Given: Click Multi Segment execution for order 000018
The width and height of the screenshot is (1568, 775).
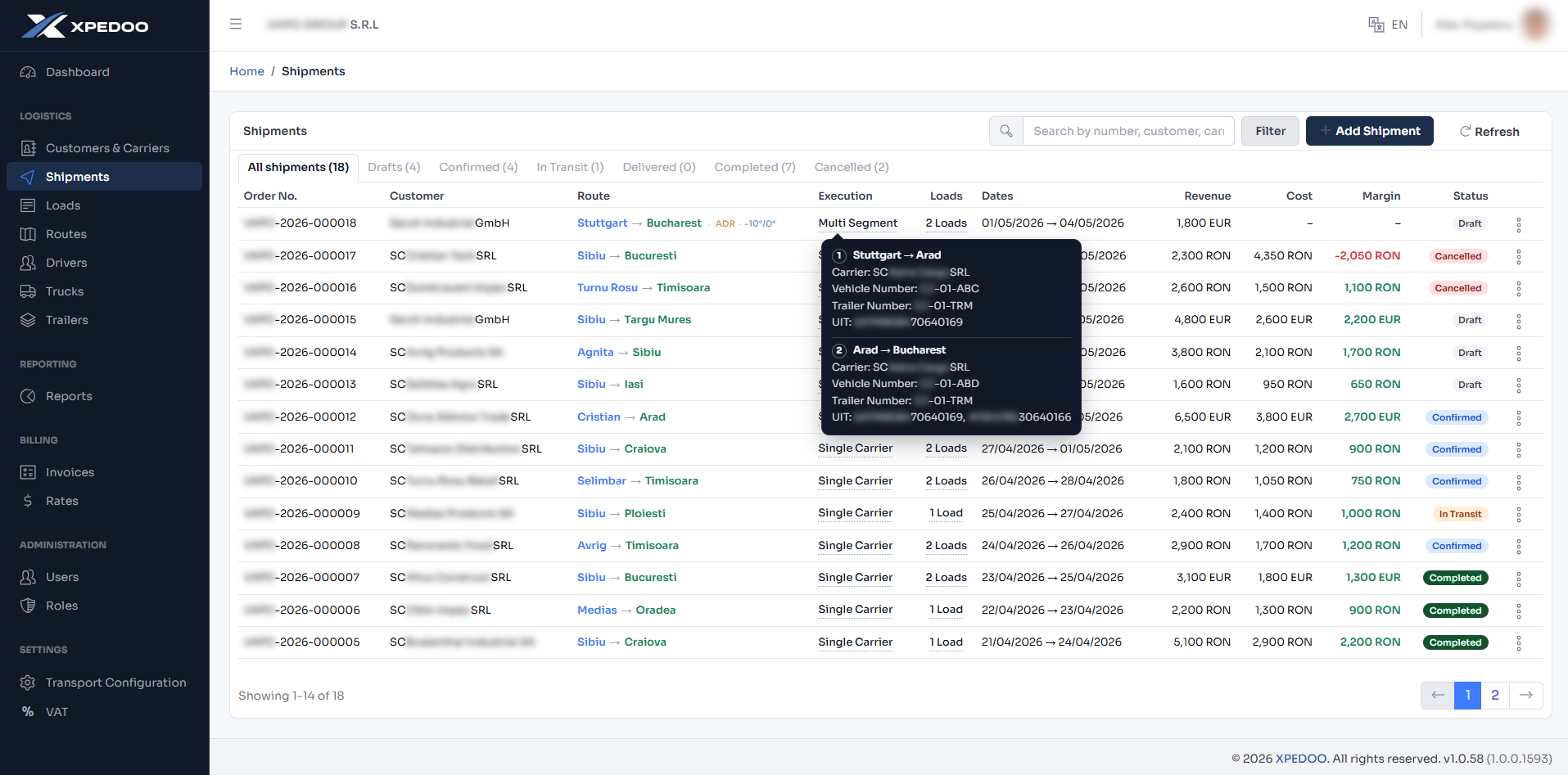Looking at the screenshot, I should point(858,223).
